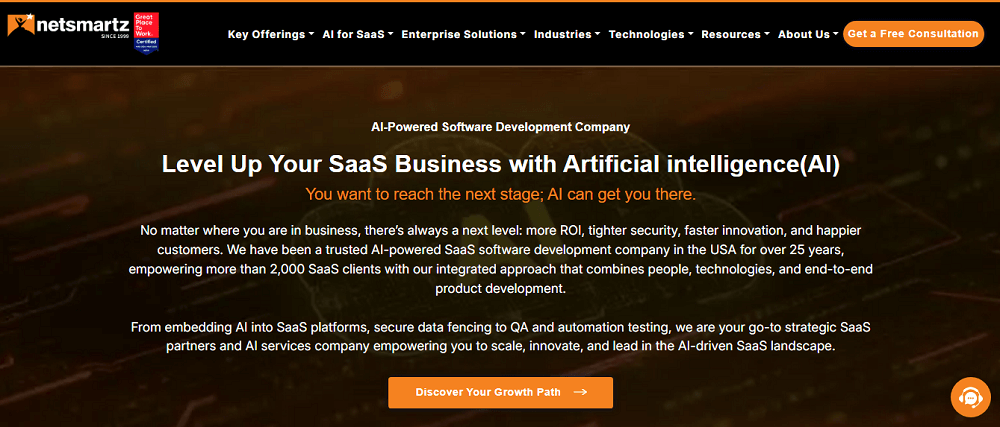The width and height of the screenshot is (1000, 427).
Task: Click the 'AI-Powered Software Development Company' subtitle
Action: 500,127
